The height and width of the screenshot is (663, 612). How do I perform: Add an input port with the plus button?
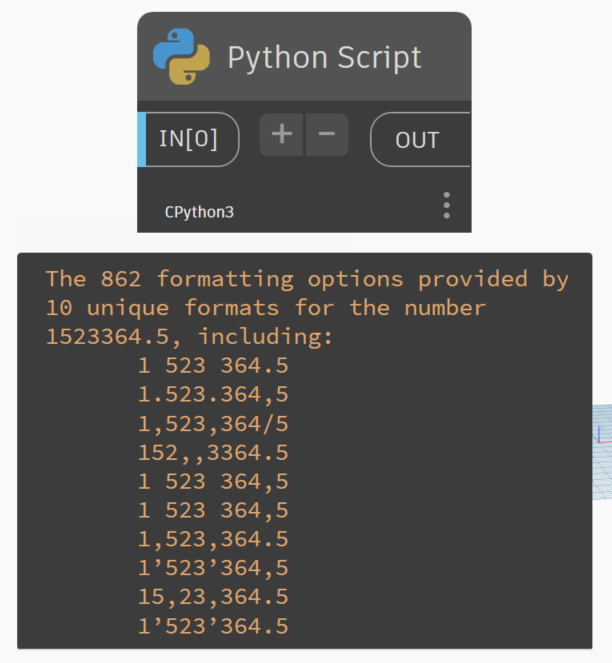coord(281,135)
